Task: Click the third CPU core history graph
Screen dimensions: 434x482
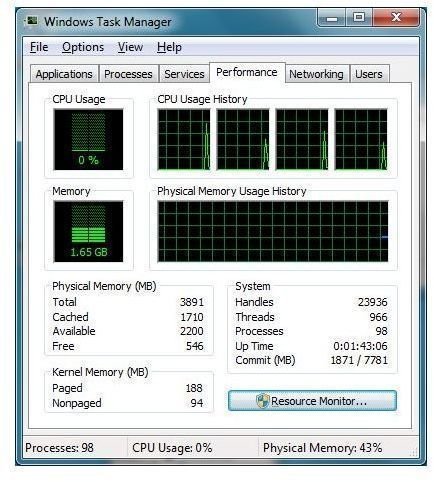Action: coord(302,139)
